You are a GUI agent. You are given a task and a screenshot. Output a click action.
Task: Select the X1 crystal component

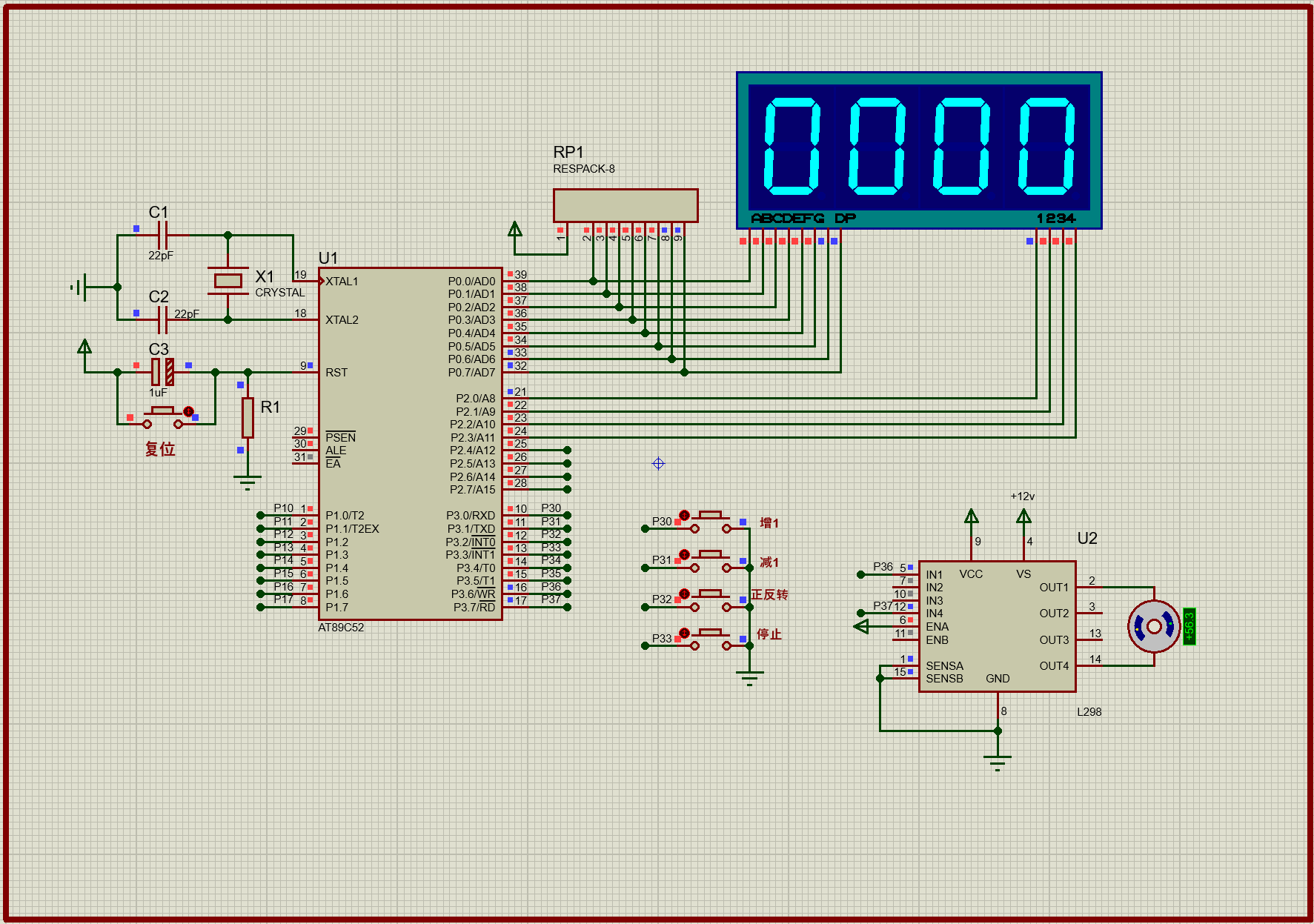pos(228,281)
